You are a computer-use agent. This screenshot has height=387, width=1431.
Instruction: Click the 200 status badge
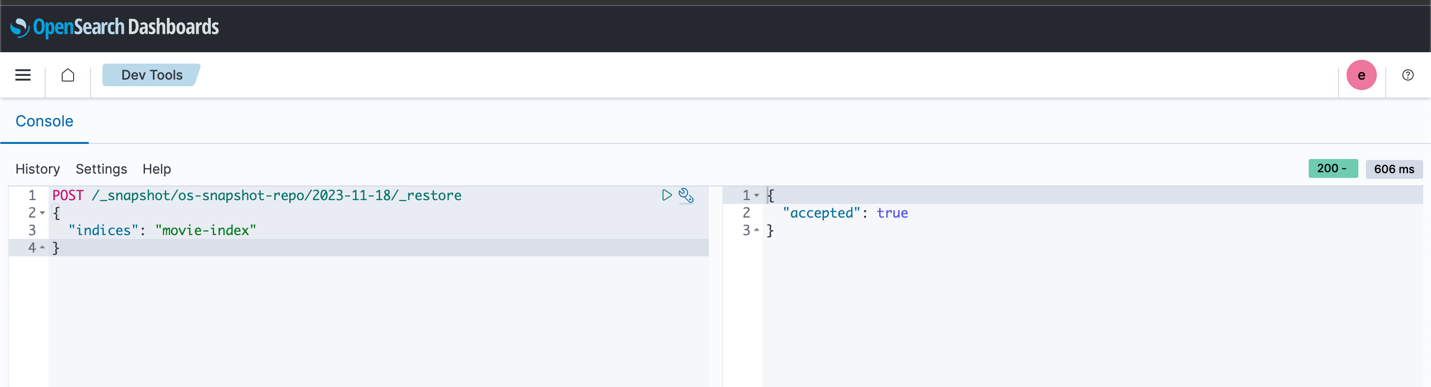[x=1333, y=168]
